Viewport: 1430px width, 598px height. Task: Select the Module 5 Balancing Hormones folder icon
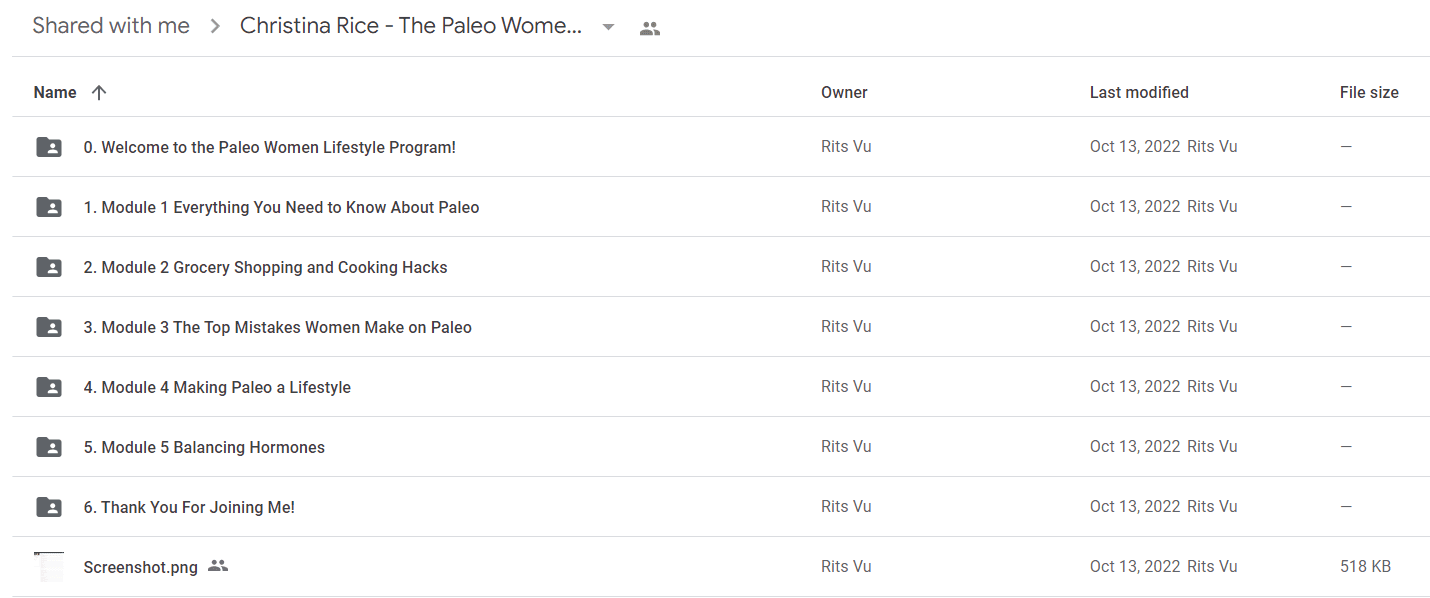(x=49, y=447)
